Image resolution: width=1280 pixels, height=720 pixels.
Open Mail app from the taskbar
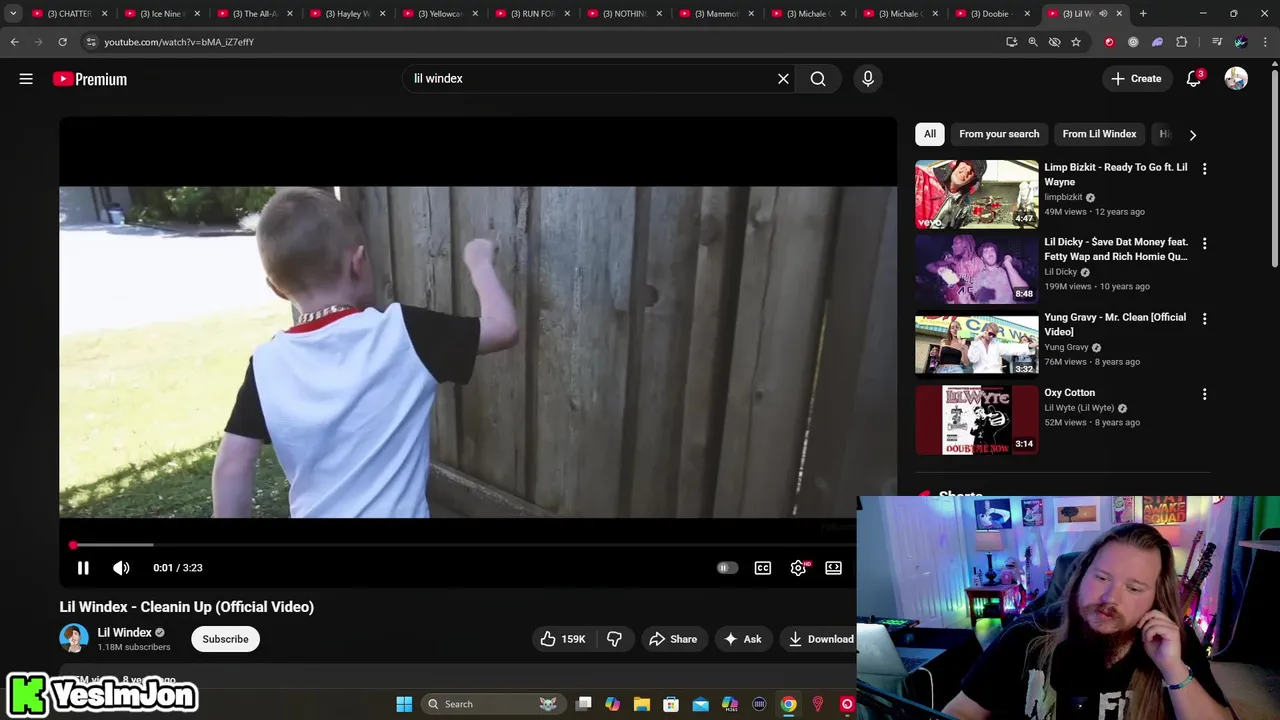click(x=701, y=704)
